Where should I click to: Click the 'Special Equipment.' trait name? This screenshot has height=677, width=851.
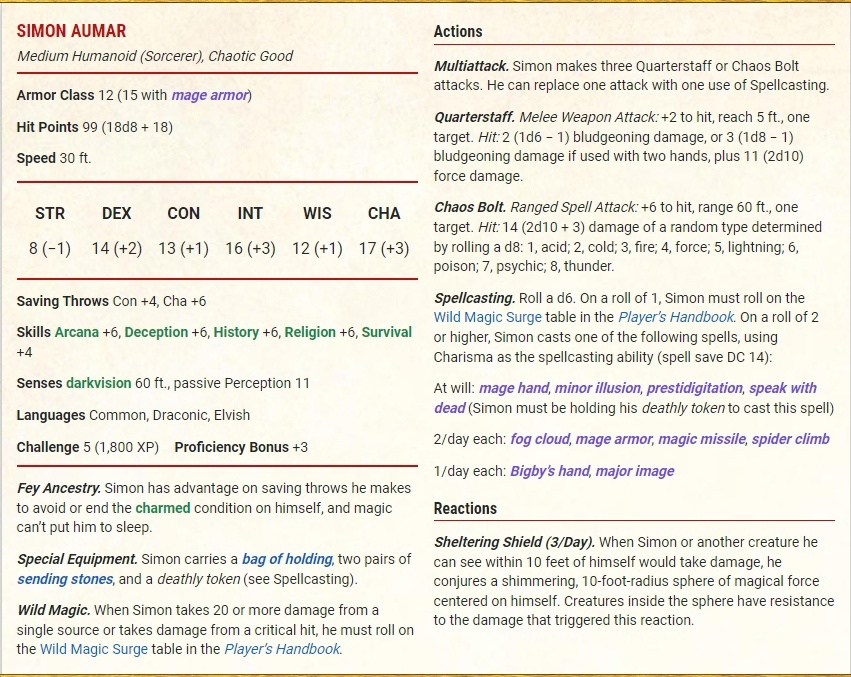(77, 559)
